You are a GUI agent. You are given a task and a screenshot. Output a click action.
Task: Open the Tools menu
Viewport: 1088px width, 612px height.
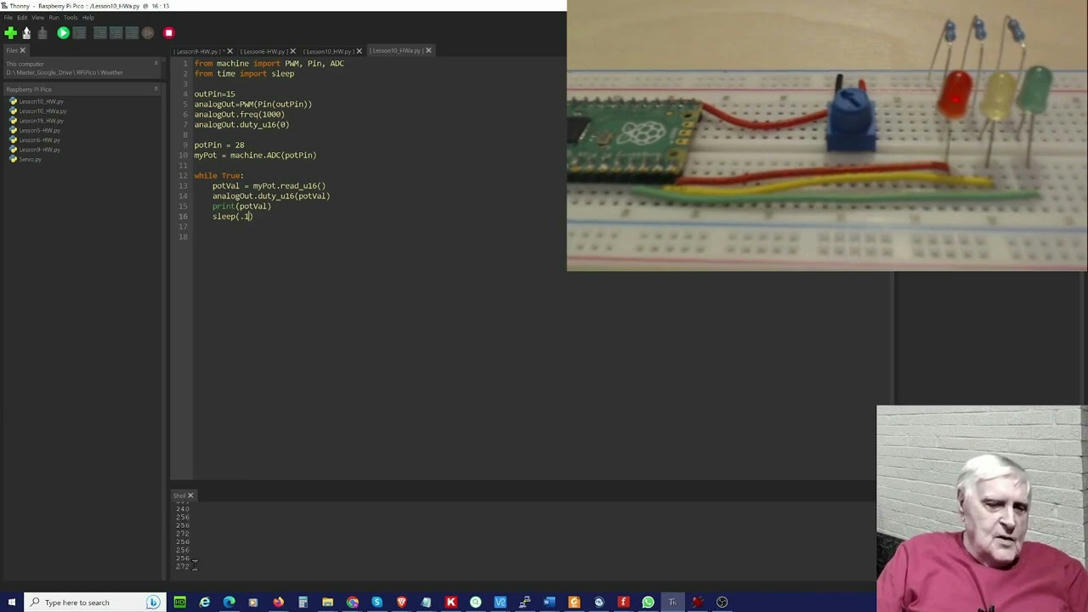coord(70,17)
